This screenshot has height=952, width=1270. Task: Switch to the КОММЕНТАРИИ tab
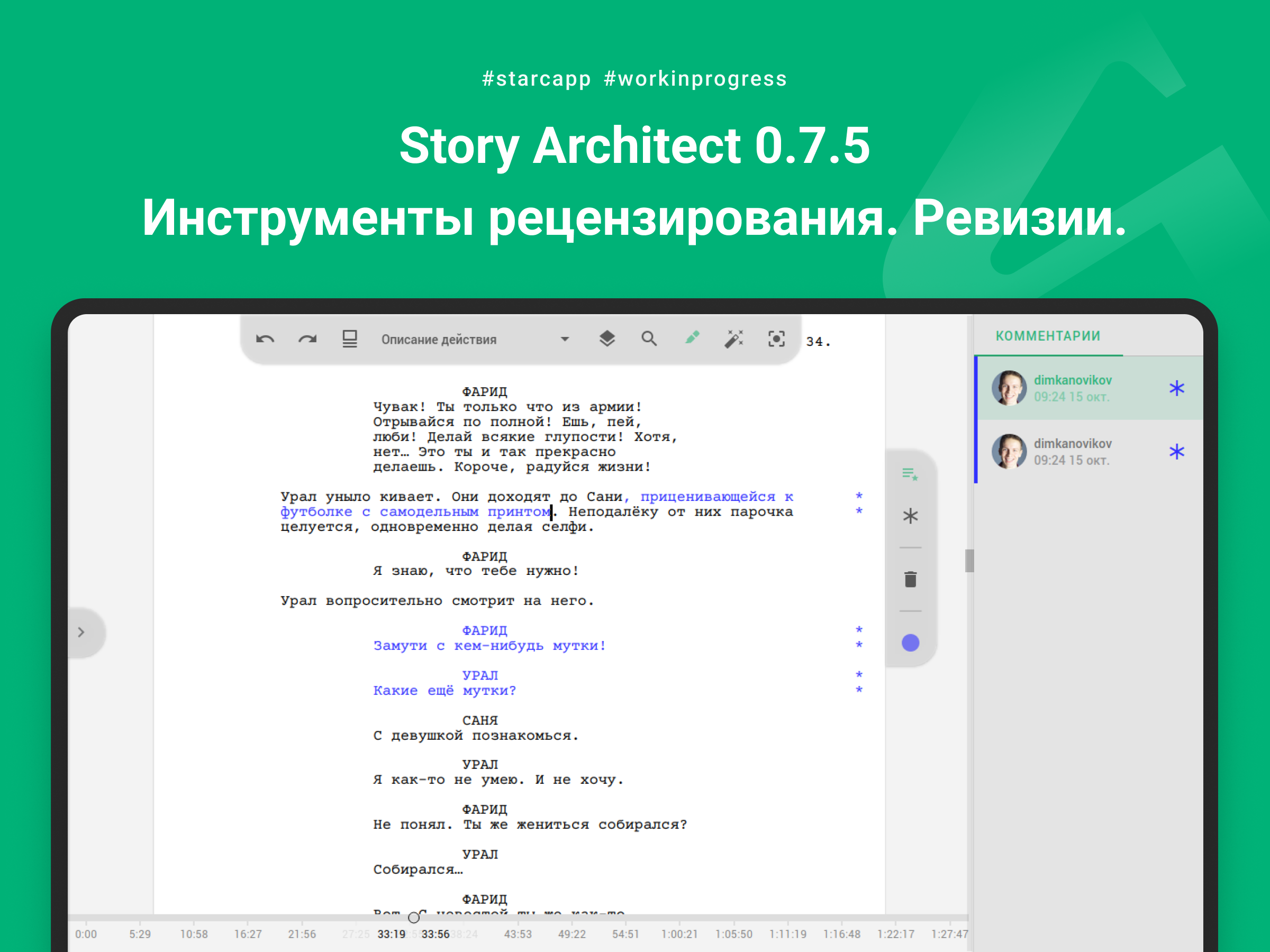[x=1048, y=336]
